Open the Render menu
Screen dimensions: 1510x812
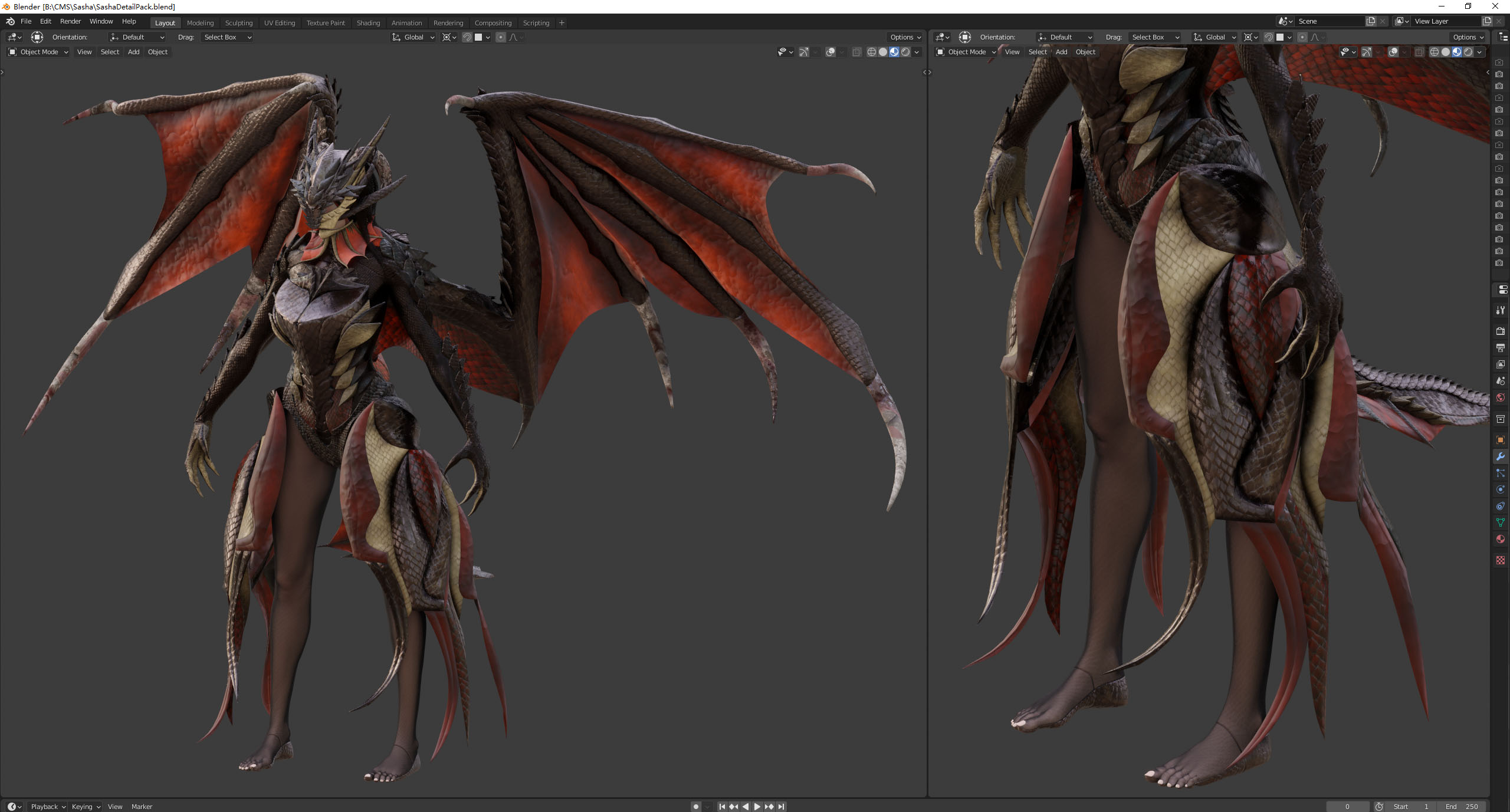[x=70, y=21]
